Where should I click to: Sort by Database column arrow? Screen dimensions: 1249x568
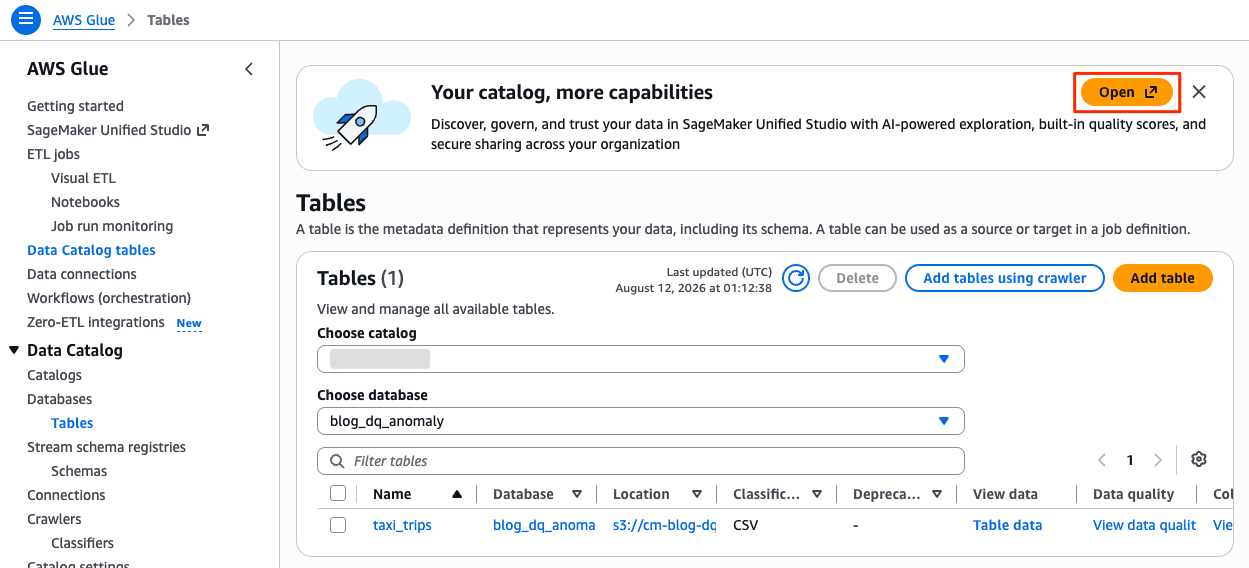[577, 494]
